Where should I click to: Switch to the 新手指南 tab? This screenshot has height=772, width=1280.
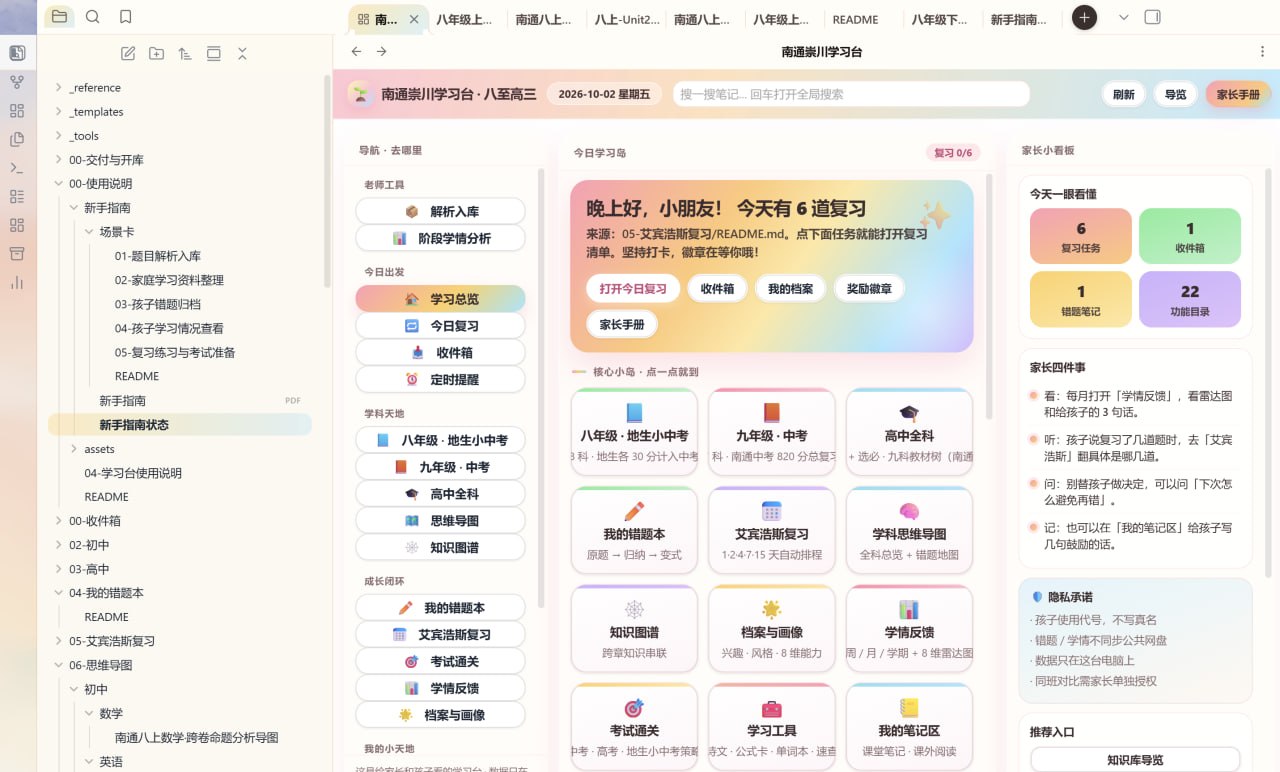click(1019, 19)
